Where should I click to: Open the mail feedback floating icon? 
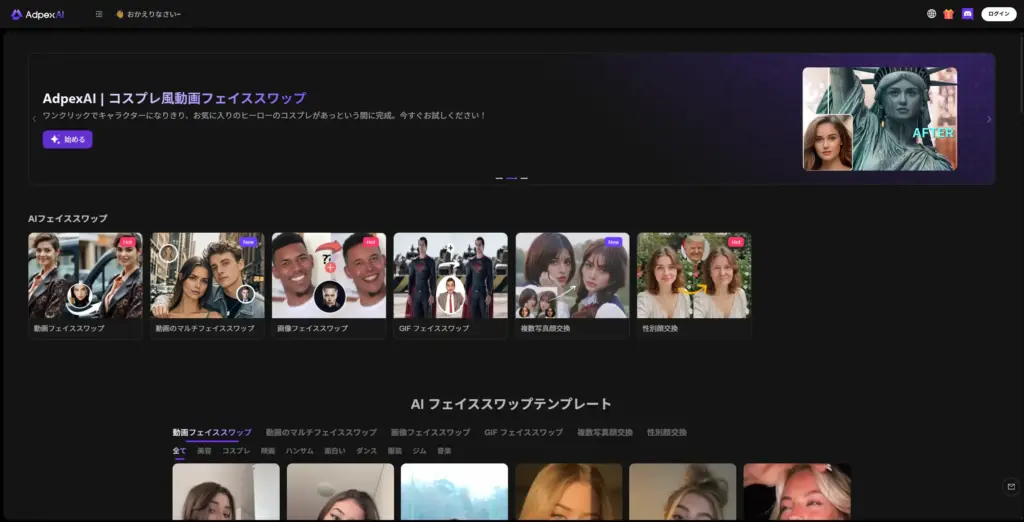1011,487
